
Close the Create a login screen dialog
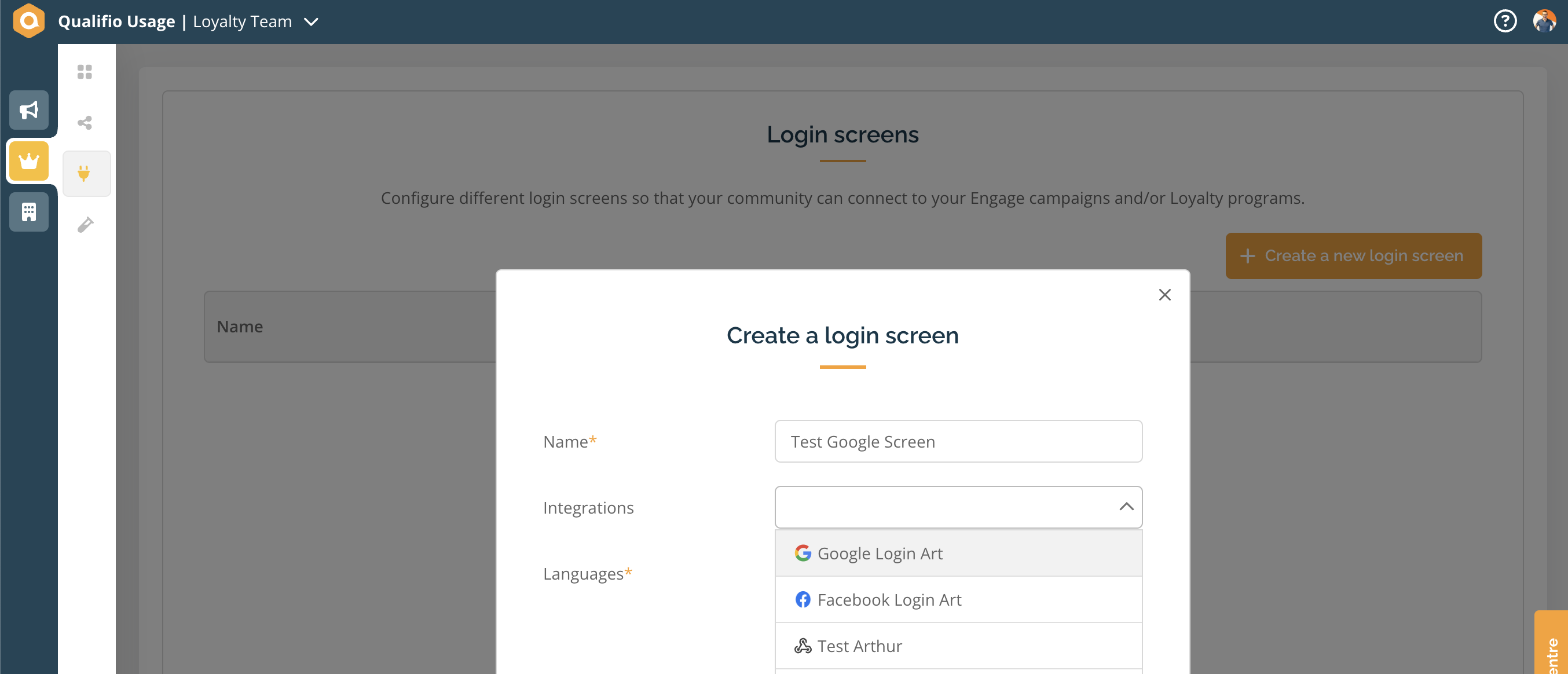tap(1164, 295)
